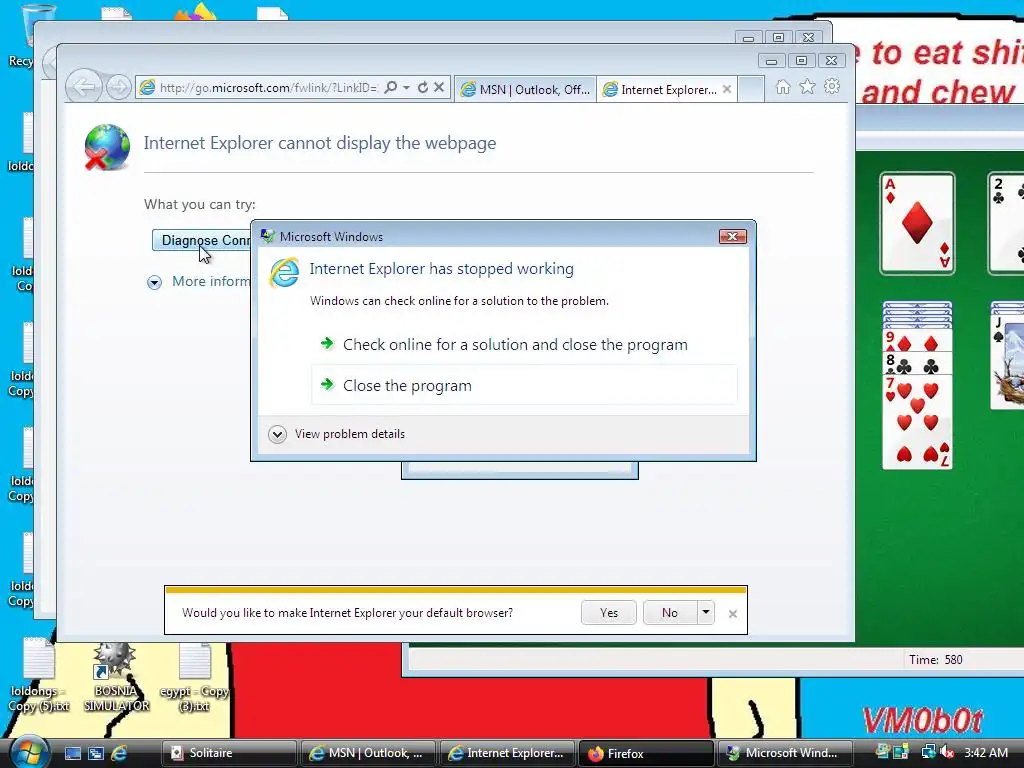
Task: Go back in Internet Explorer
Action: pyautogui.click(x=84, y=87)
